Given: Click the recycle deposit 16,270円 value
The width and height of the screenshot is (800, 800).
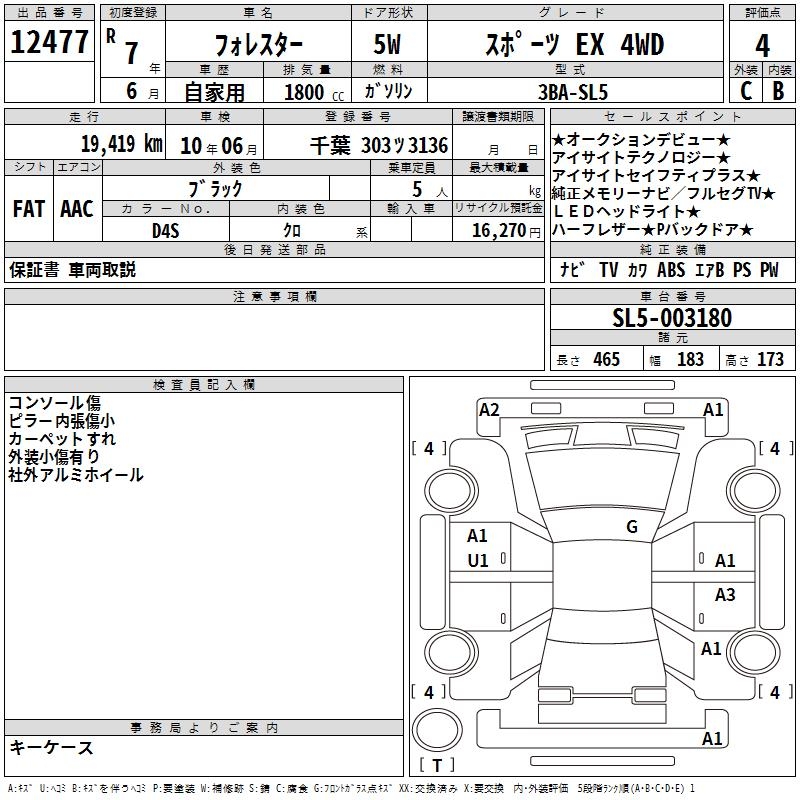Looking at the screenshot, I should coord(506,231).
